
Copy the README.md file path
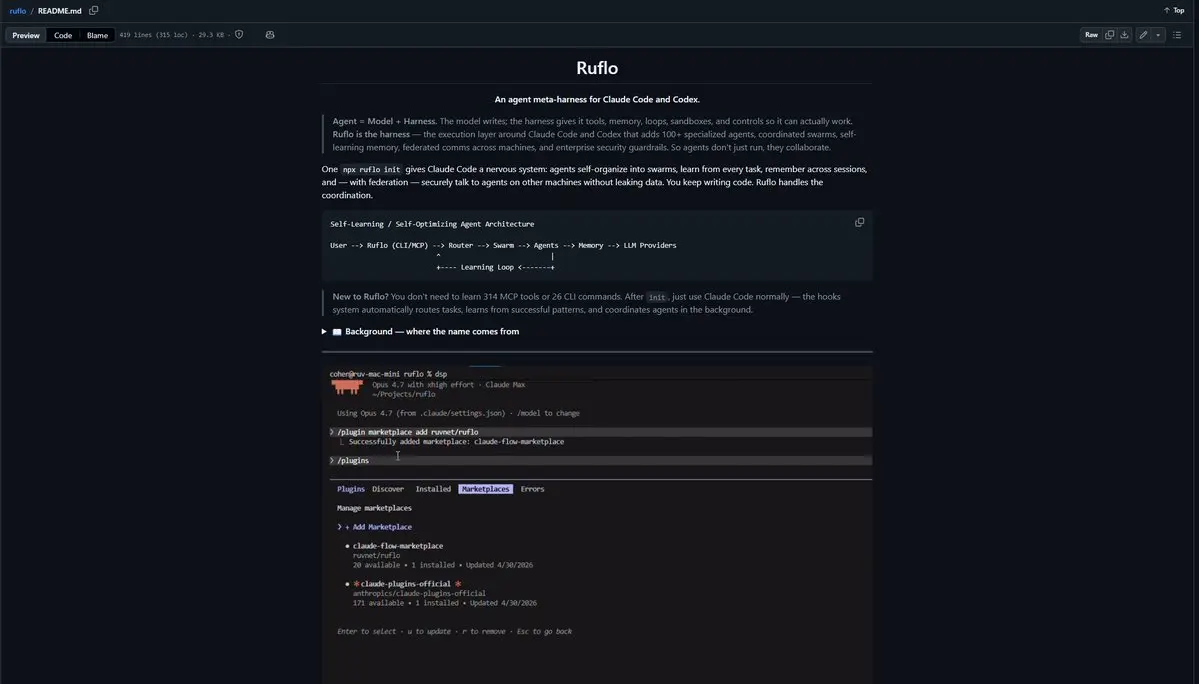[93, 11]
